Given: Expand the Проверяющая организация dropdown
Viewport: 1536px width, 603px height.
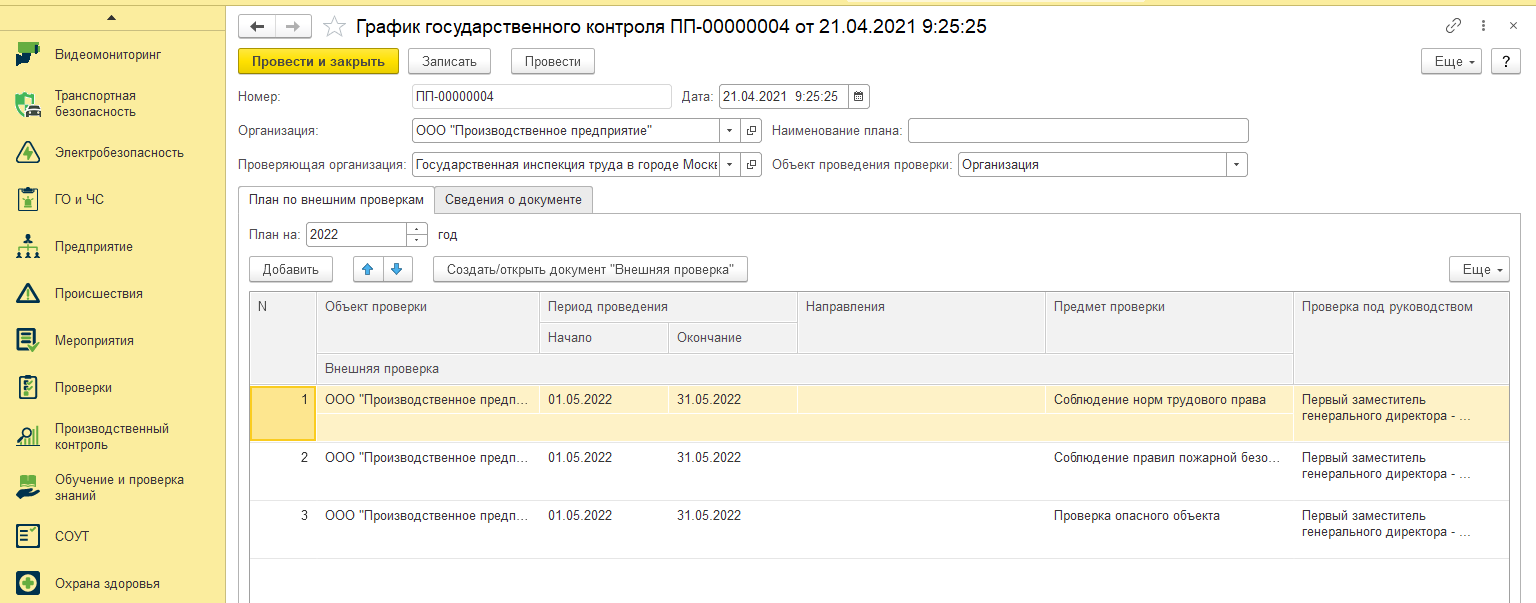Looking at the screenshot, I should 730,165.
